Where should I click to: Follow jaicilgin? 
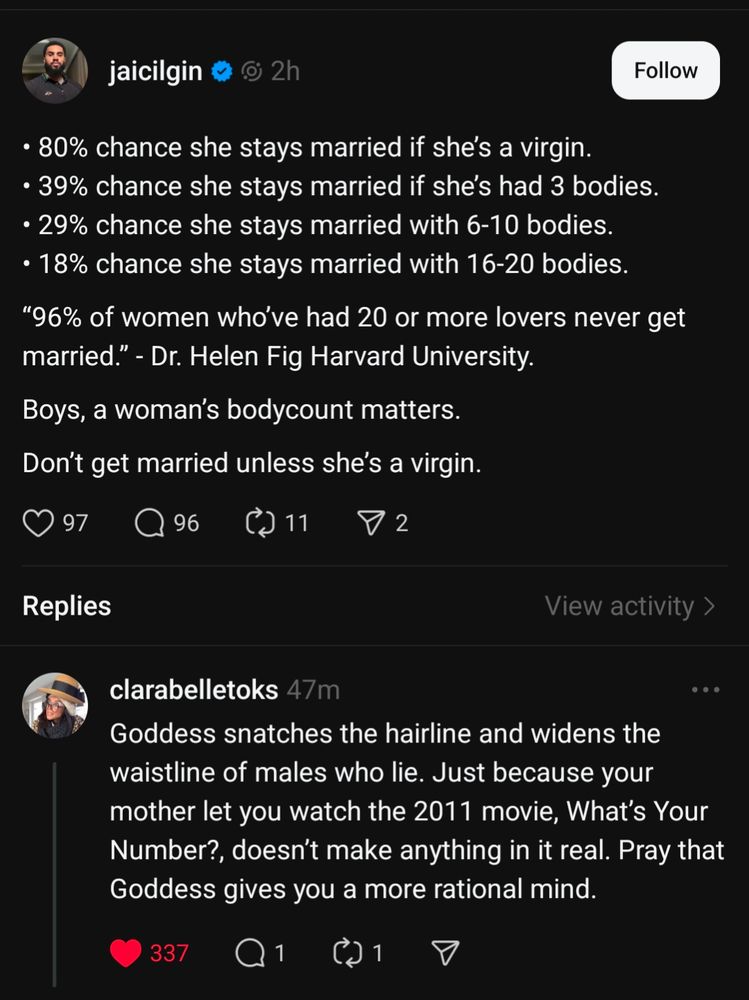pyautogui.click(x=665, y=70)
